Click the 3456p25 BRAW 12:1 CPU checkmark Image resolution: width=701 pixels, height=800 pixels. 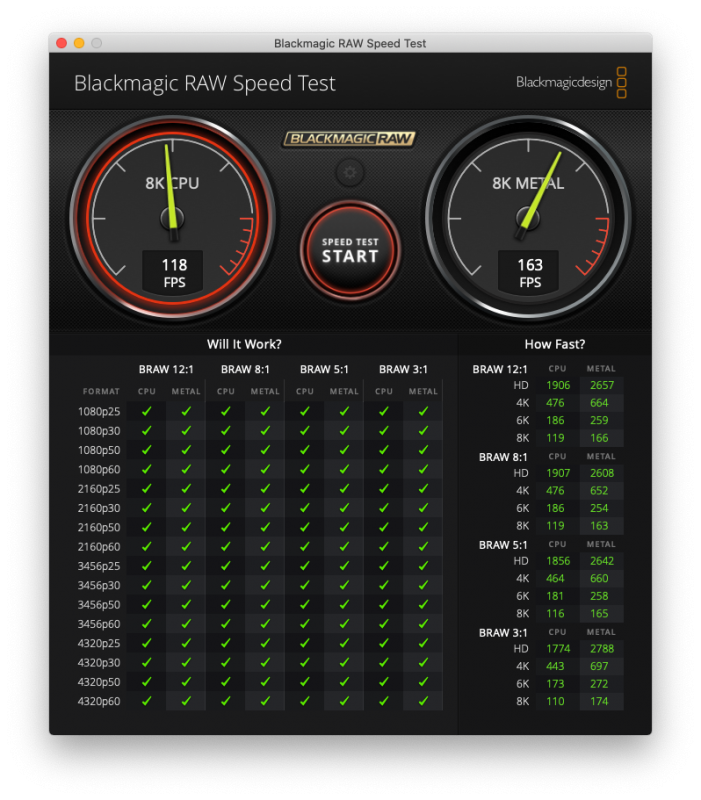point(146,566)
